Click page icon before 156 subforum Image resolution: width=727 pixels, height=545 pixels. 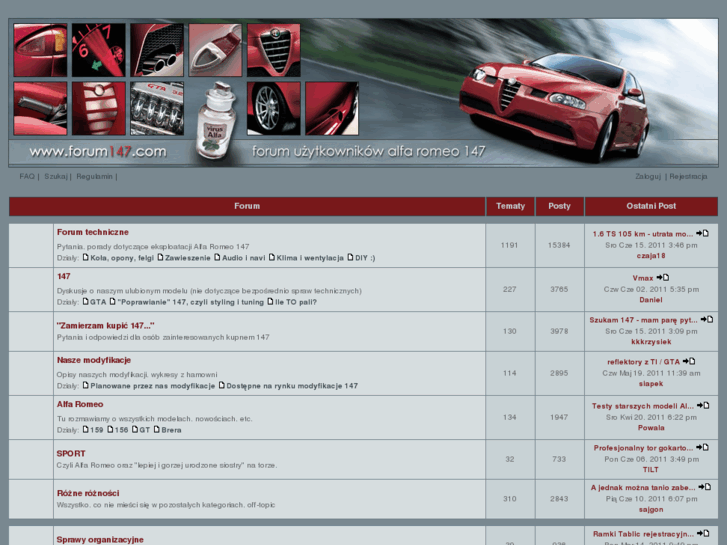110,430
